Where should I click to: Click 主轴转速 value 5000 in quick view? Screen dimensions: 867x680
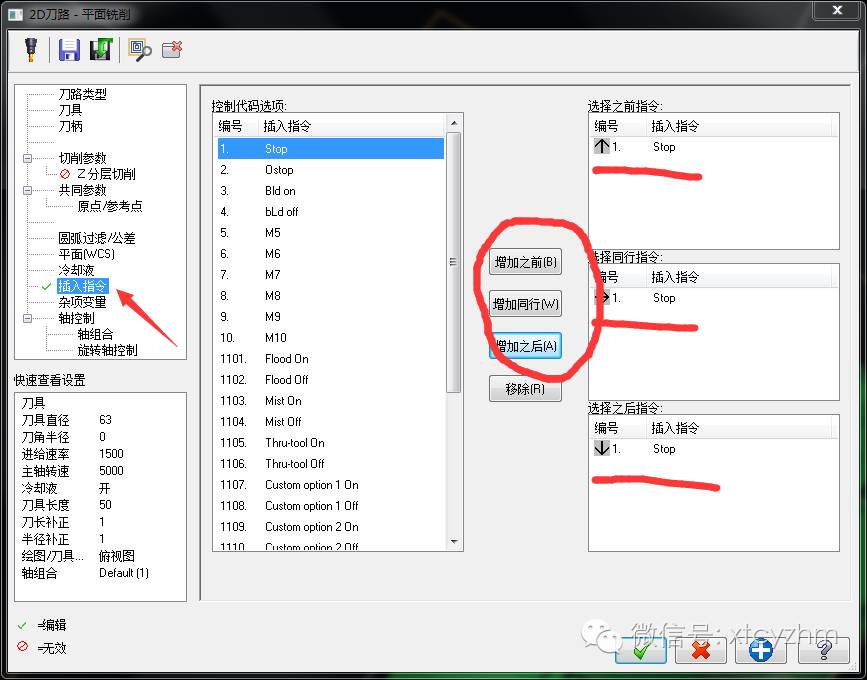[111, 470]
